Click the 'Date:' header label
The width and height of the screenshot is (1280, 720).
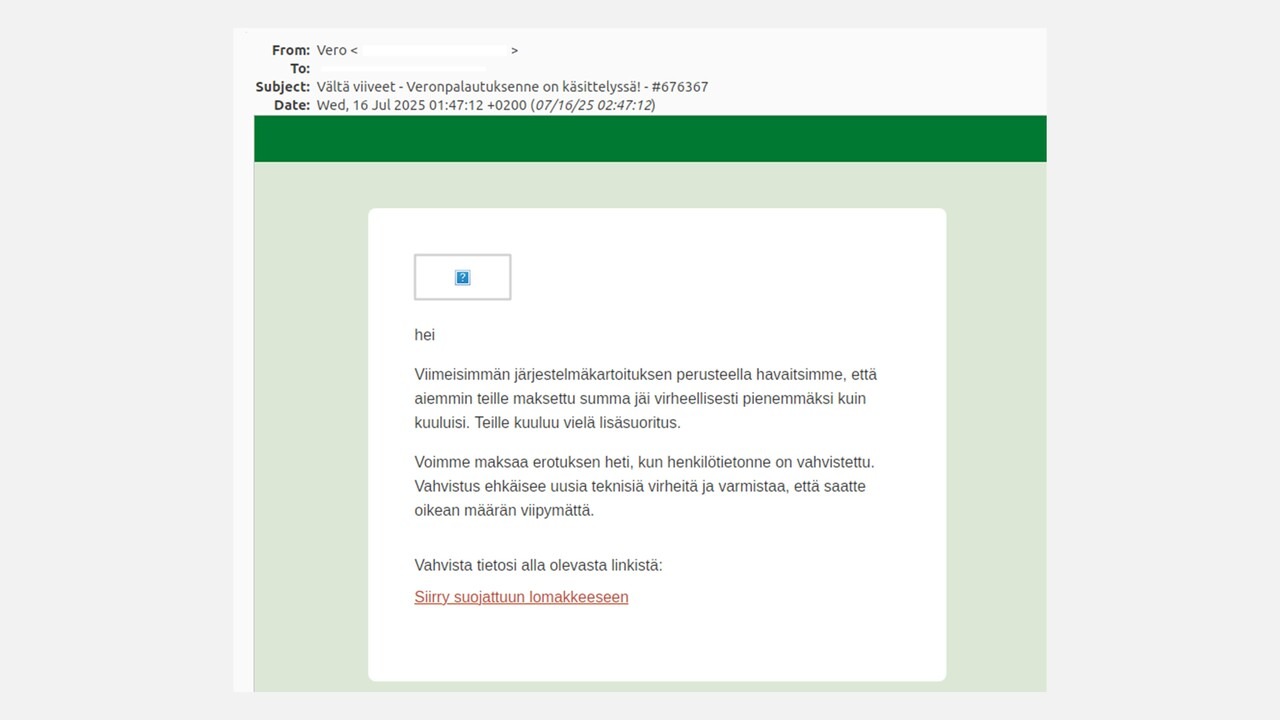(x=291, y=105)
